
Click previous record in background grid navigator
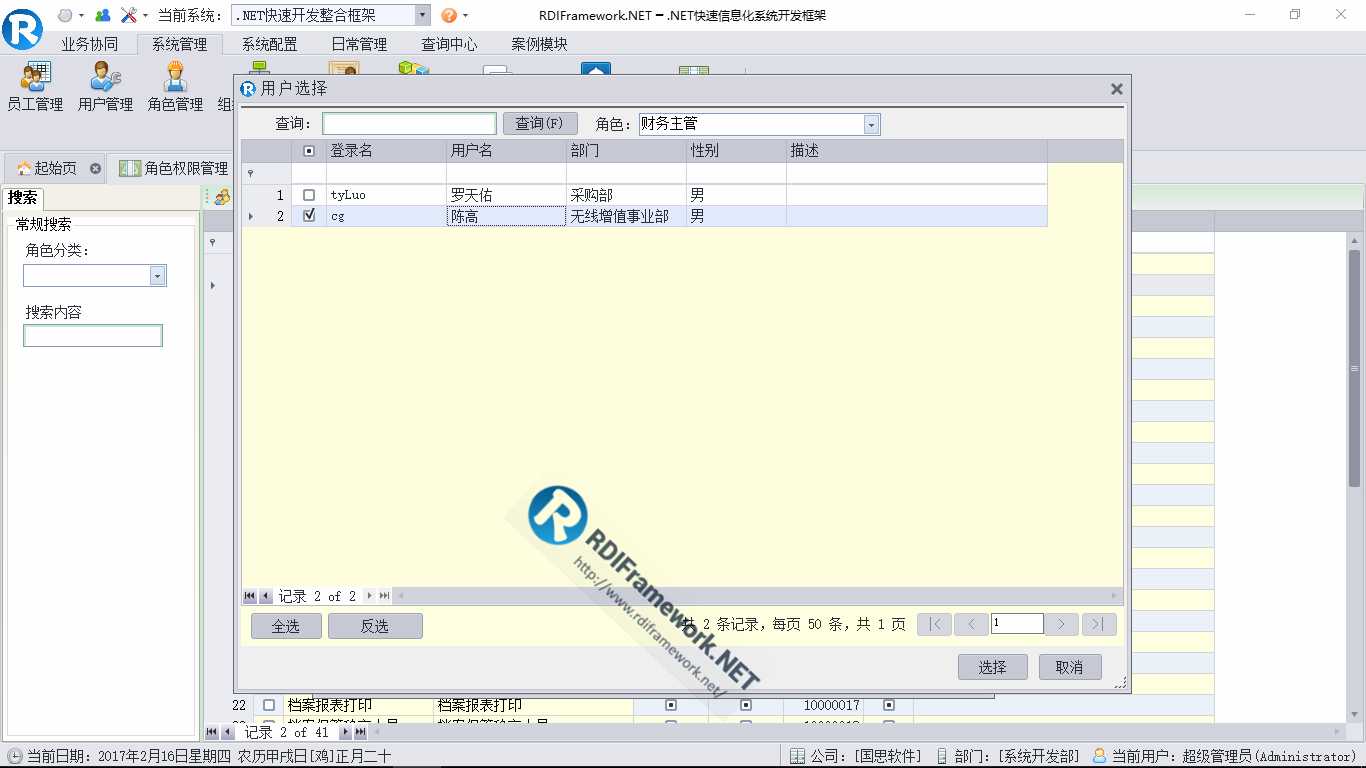228,732
